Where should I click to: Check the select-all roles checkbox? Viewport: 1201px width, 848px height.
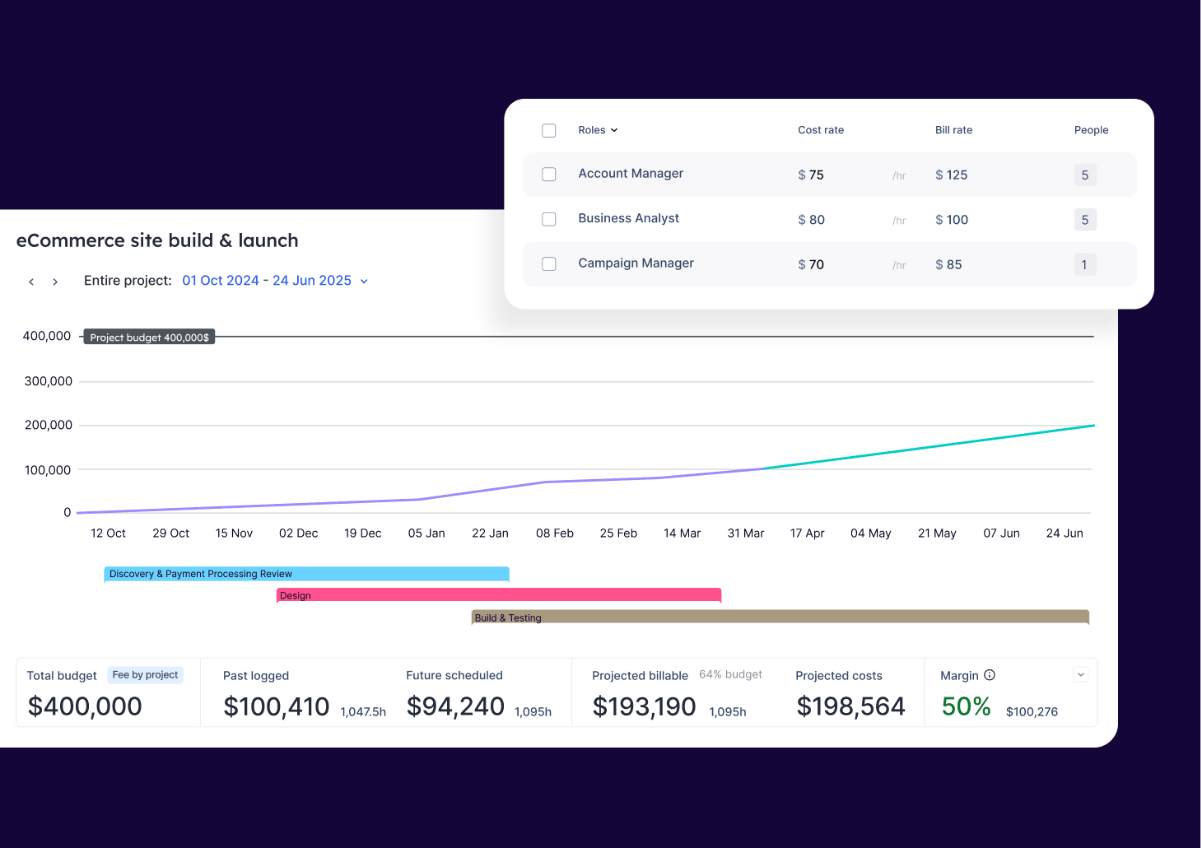click(x=549, y=130)
